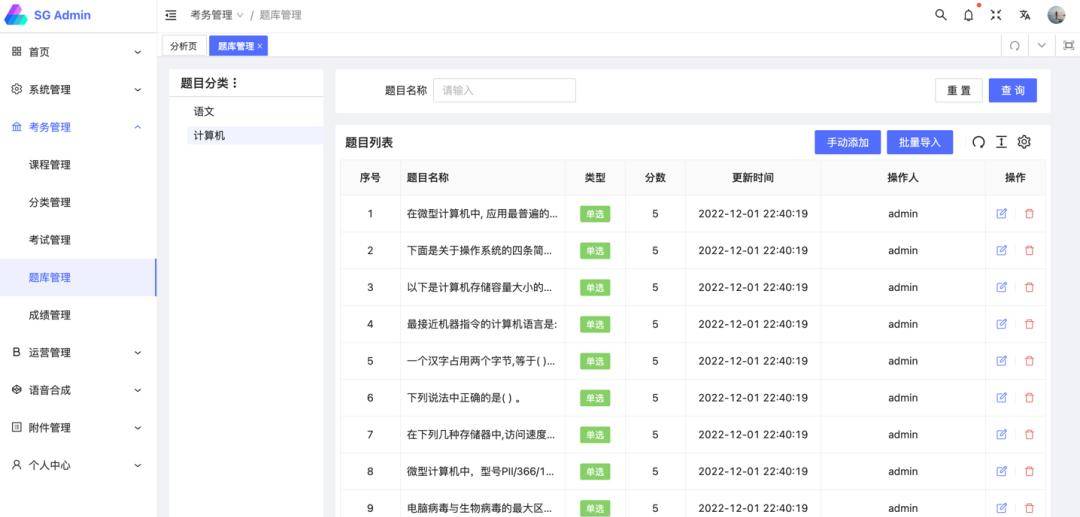The image size is (1080, 517).
Task: Expand the 系统管理 sidebar menu
Action: (x=78, y=89)
